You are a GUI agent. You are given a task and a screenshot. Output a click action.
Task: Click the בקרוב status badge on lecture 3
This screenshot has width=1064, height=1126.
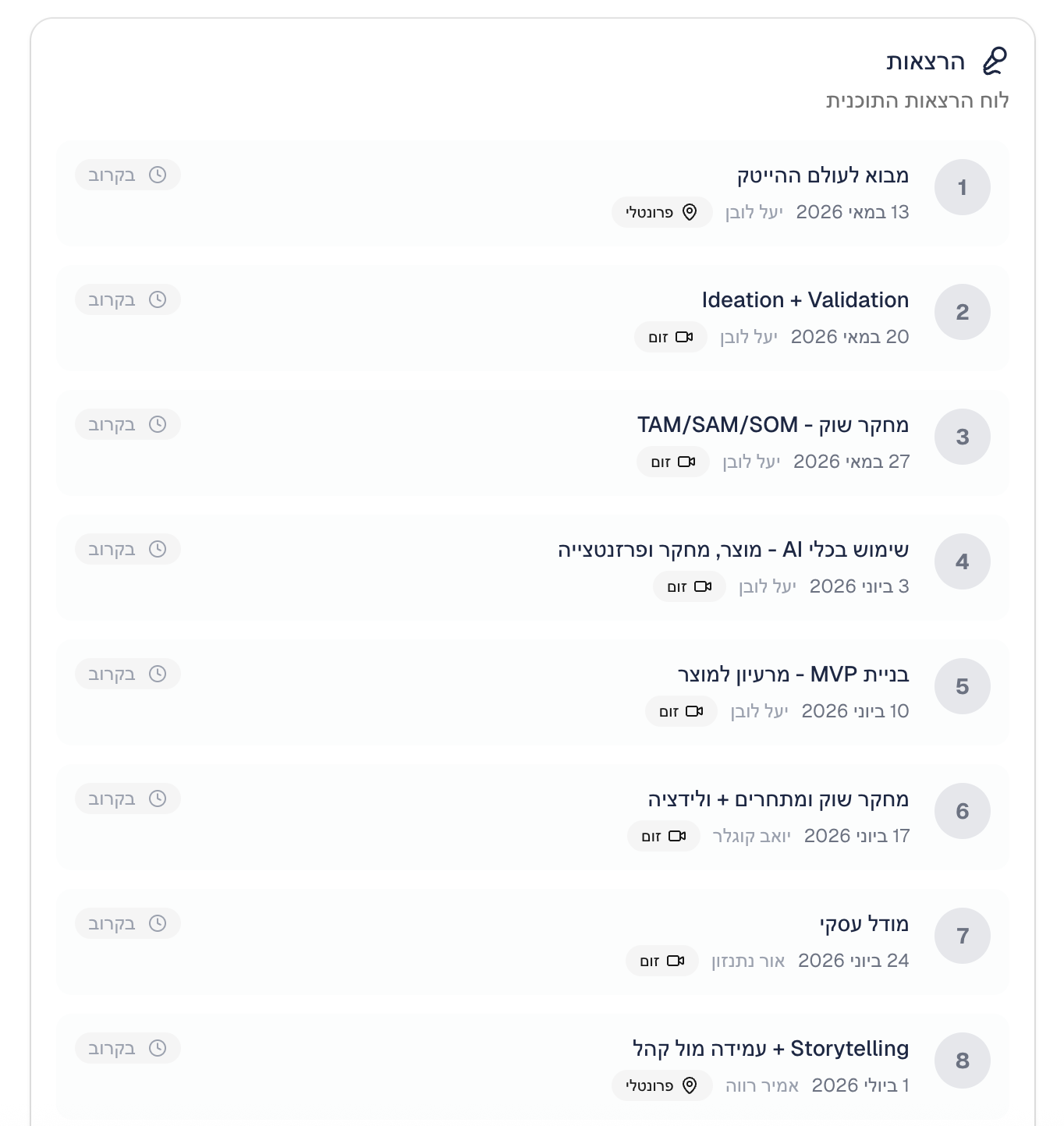[x=128, y=424]
